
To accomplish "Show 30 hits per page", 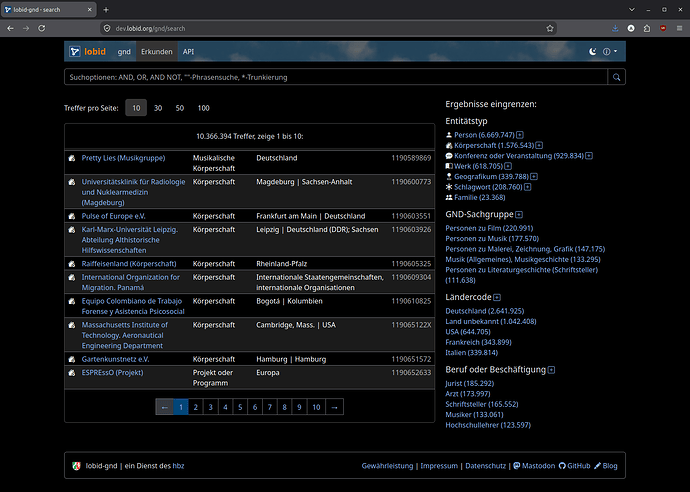I will coord(158,108).
